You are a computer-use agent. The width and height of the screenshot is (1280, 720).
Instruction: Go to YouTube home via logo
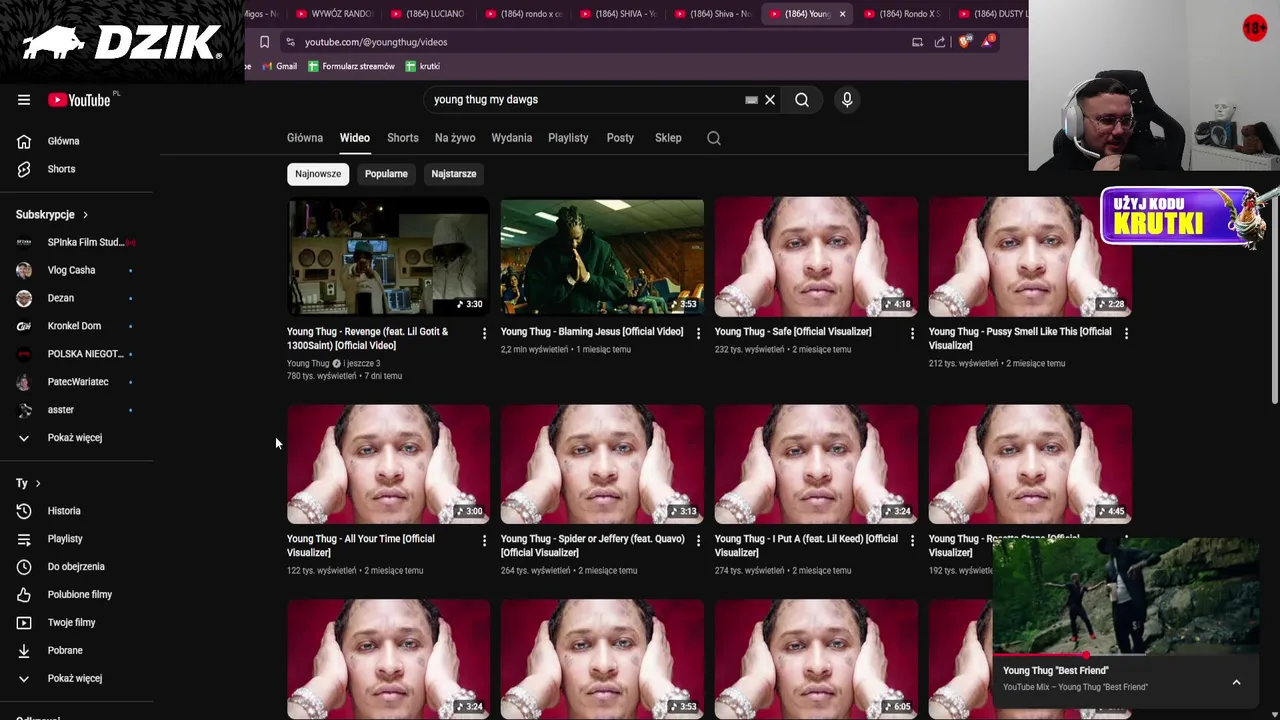[79, 100]
